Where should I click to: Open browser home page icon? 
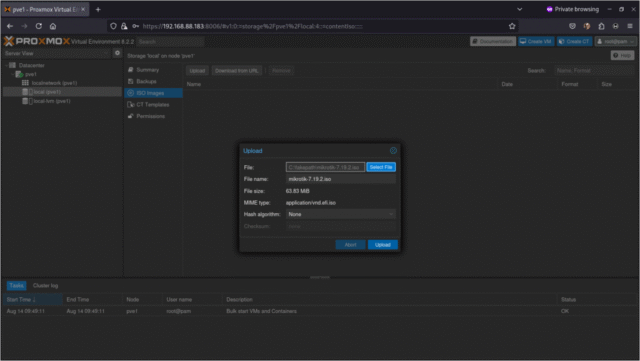click(53, 26)
